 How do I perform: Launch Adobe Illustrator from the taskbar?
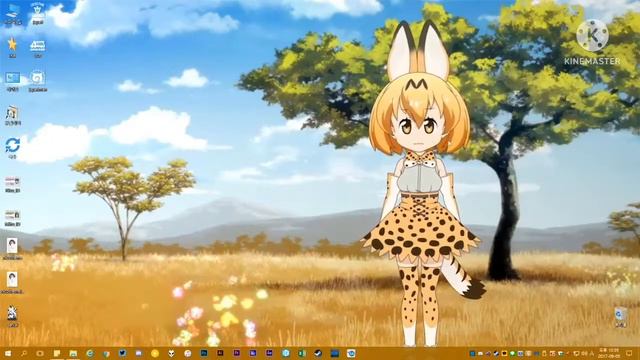click(x=220, y=353)
